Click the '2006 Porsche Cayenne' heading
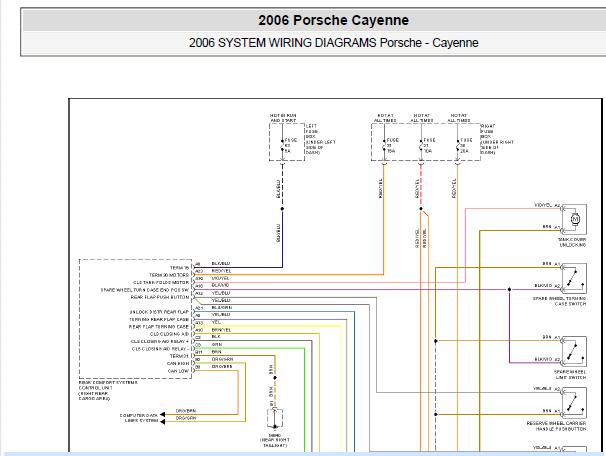 coord(333,20)
